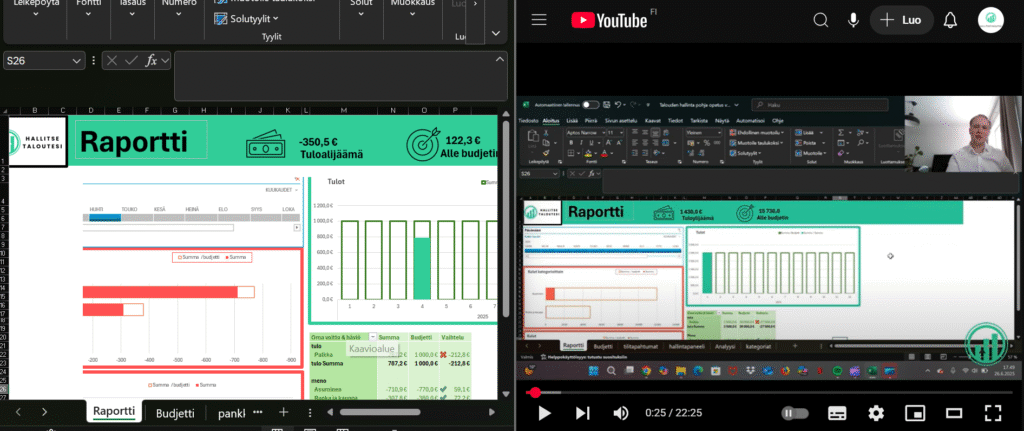This screenshot has width=1024, height=431.
Task: Select the Raportti sheet tab
Action: coord(114,412)
